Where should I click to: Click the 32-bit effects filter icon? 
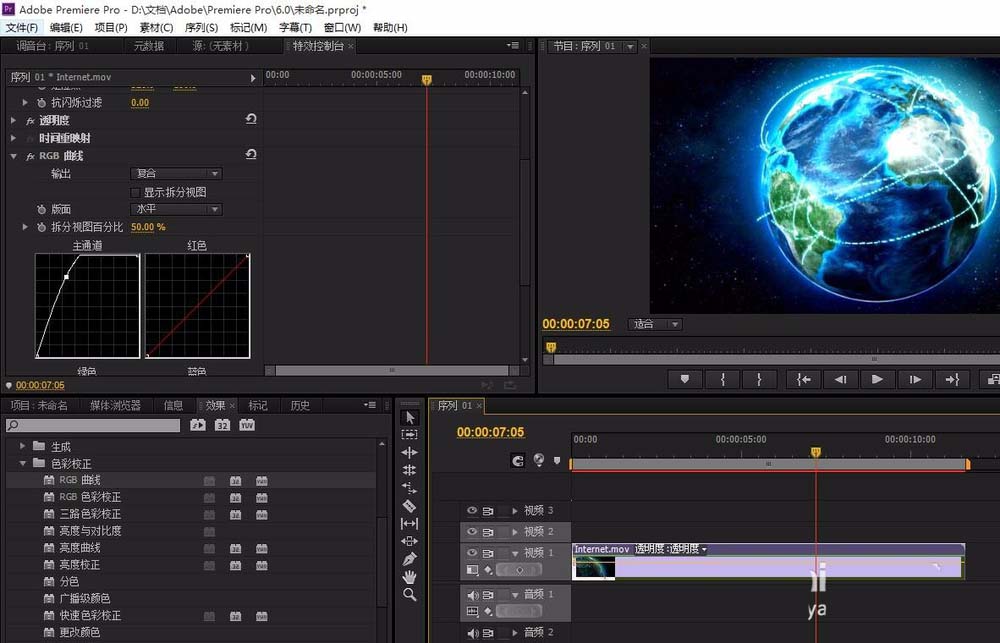click(222, 425)
